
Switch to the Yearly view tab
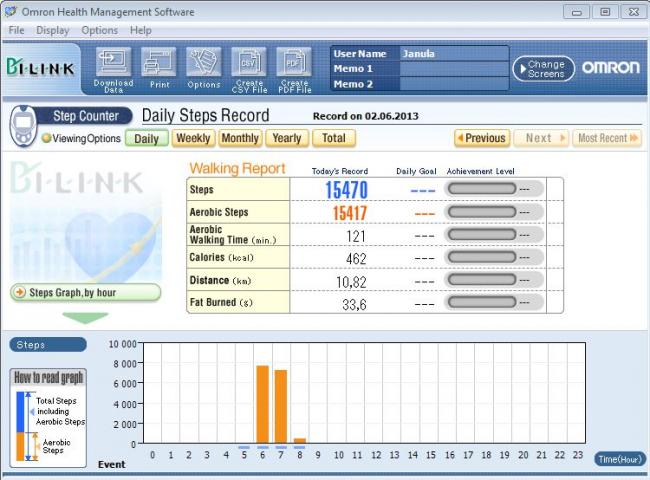[287, 138]
